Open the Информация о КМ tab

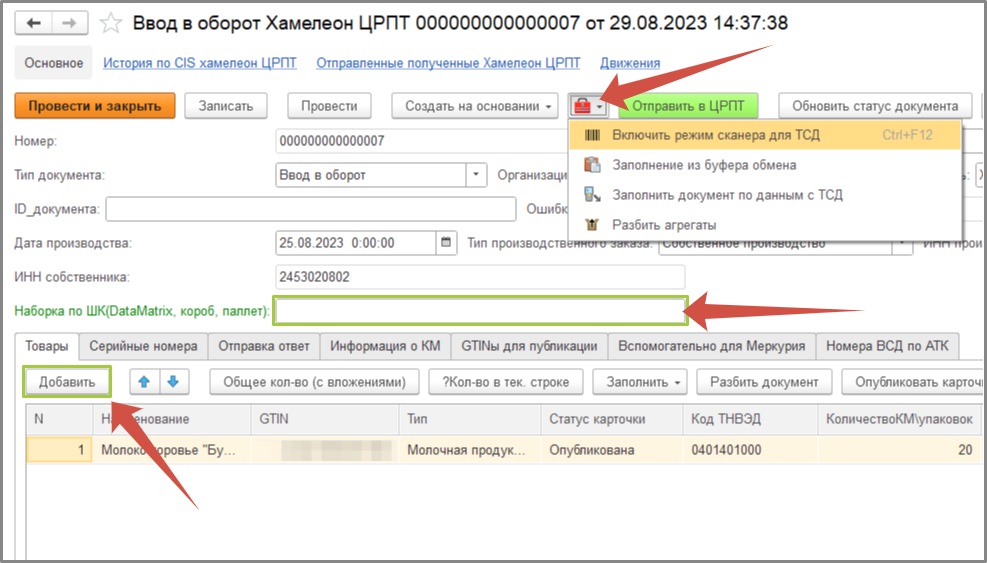[x=385, y=346]
